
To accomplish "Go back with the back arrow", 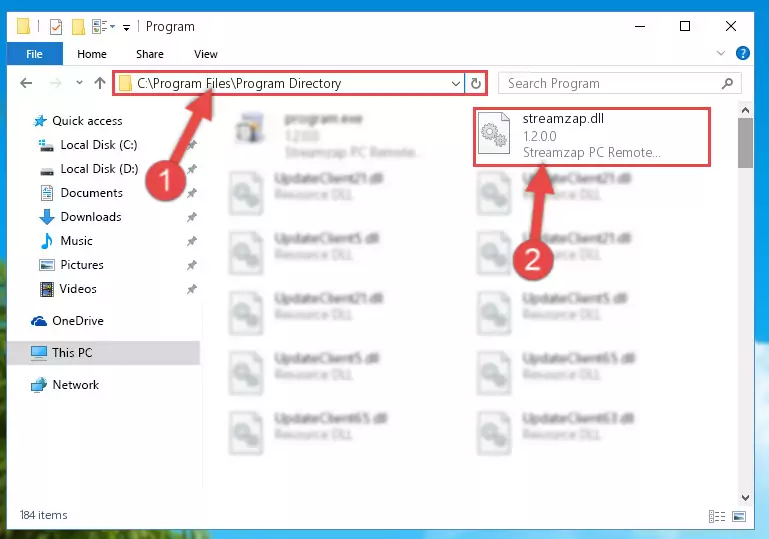I will tap(26, 83).
